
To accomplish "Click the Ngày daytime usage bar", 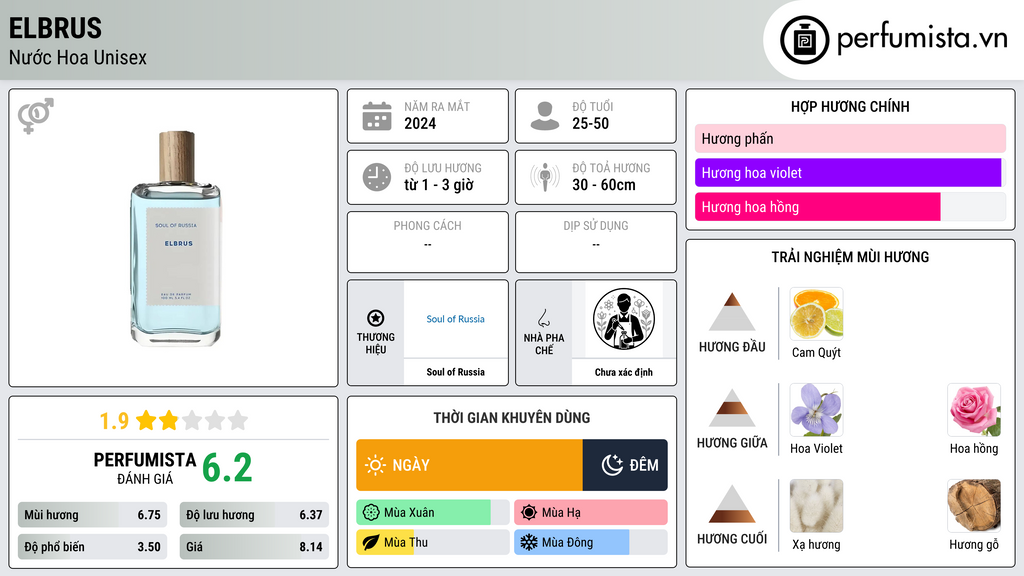I will click(470, 465).
